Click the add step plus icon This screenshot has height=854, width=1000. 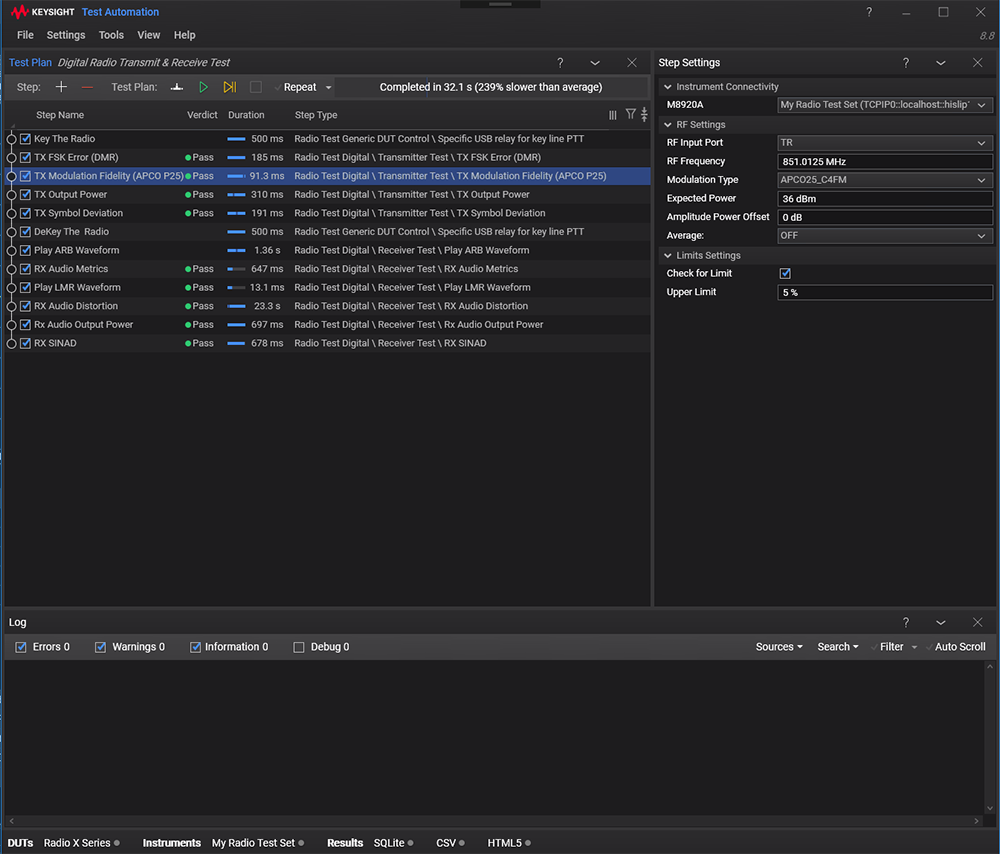(x=61, y=87)
